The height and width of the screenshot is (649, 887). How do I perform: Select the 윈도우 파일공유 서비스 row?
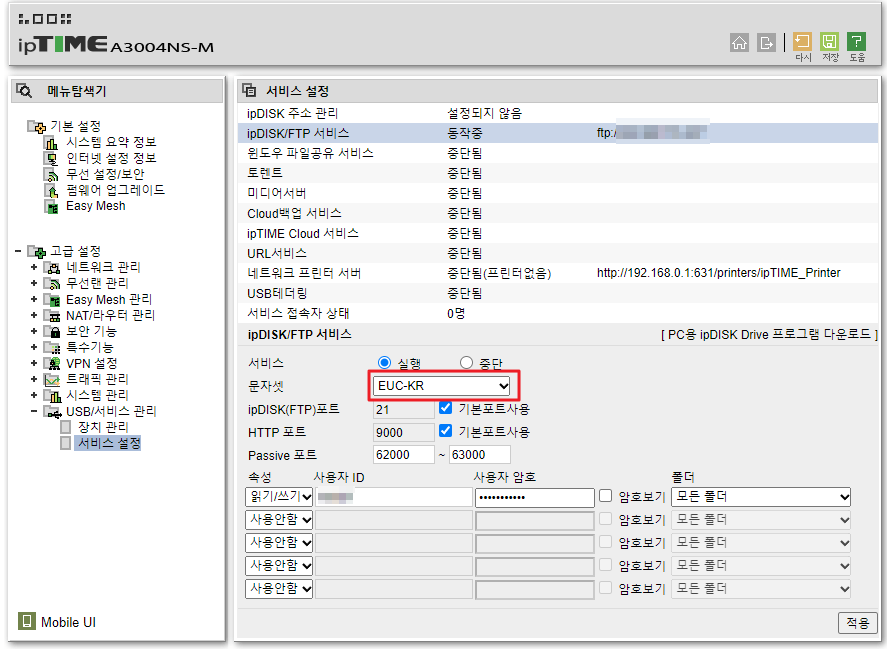[558, 153]
